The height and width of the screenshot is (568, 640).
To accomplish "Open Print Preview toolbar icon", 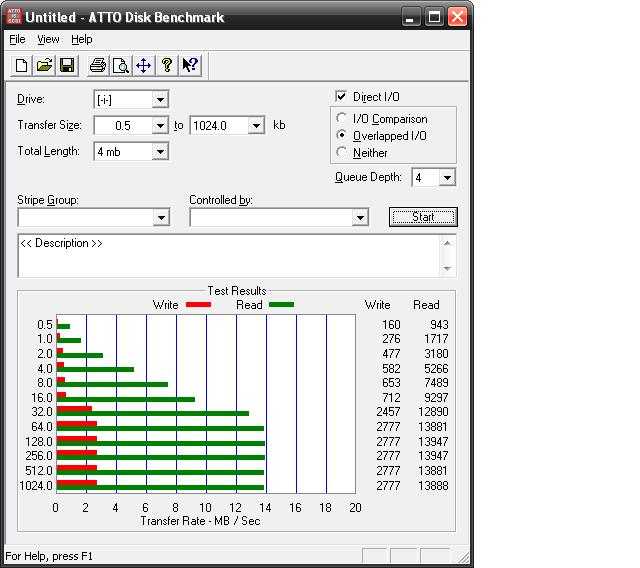I will pyautogui.click(x=121, y=65).
